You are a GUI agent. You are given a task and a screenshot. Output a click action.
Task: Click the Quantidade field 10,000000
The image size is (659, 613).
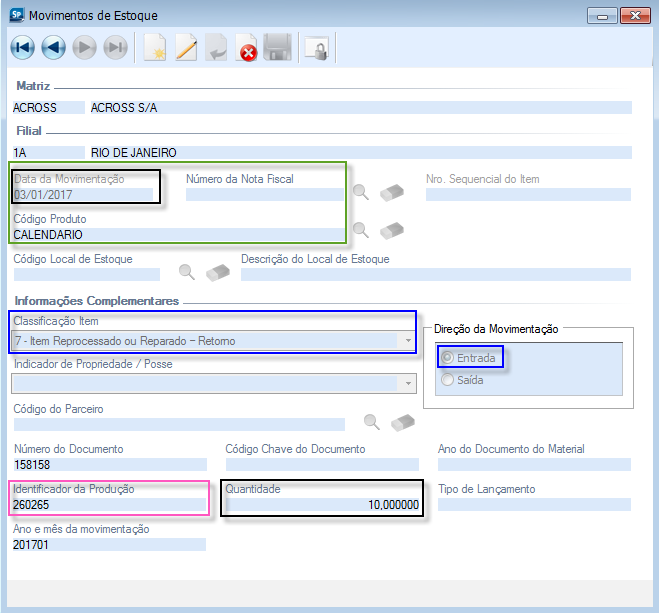point(322,505)
